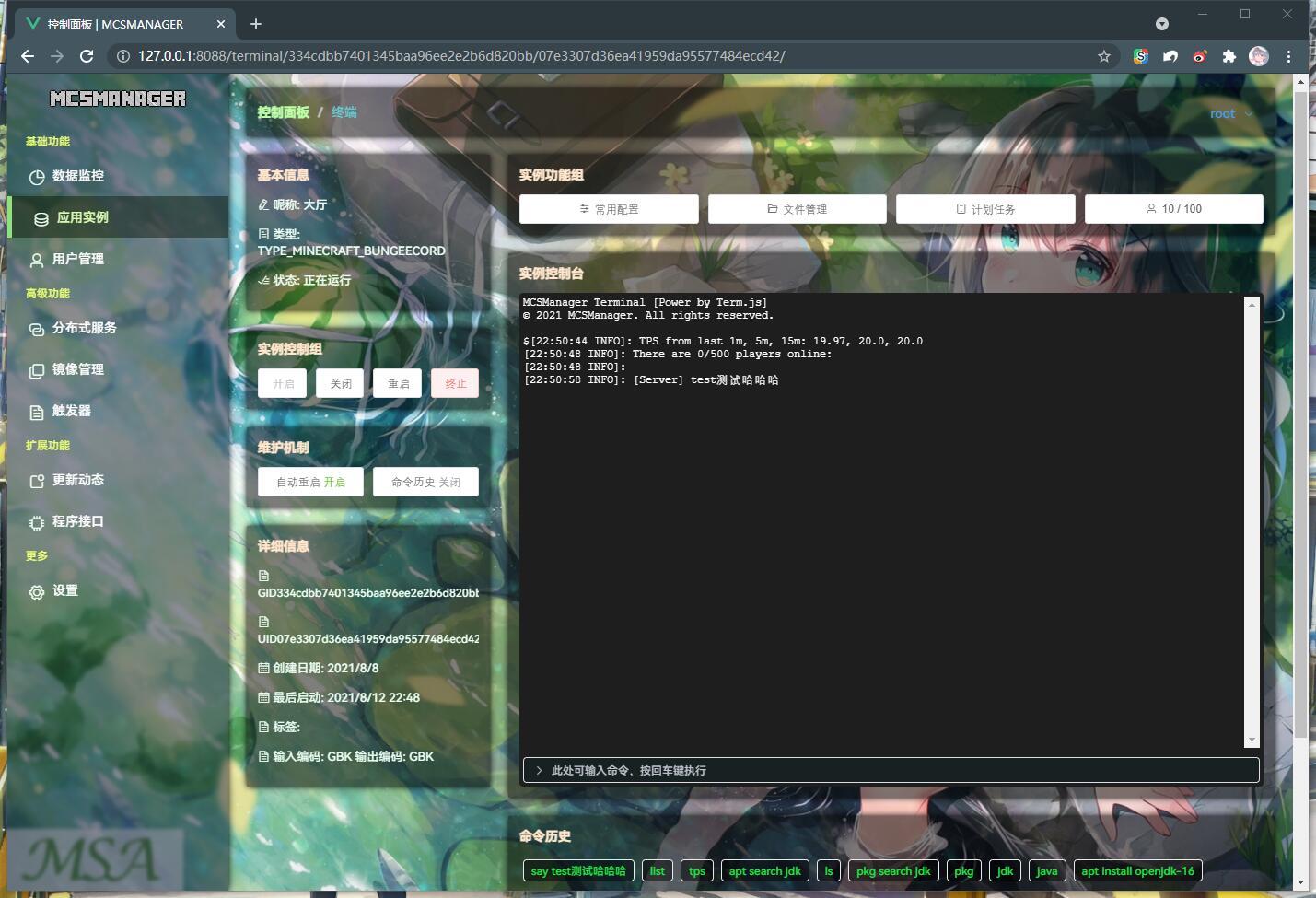Click the browser forward arrow
Screen dimensions: 1316x898
click(57, 56)
